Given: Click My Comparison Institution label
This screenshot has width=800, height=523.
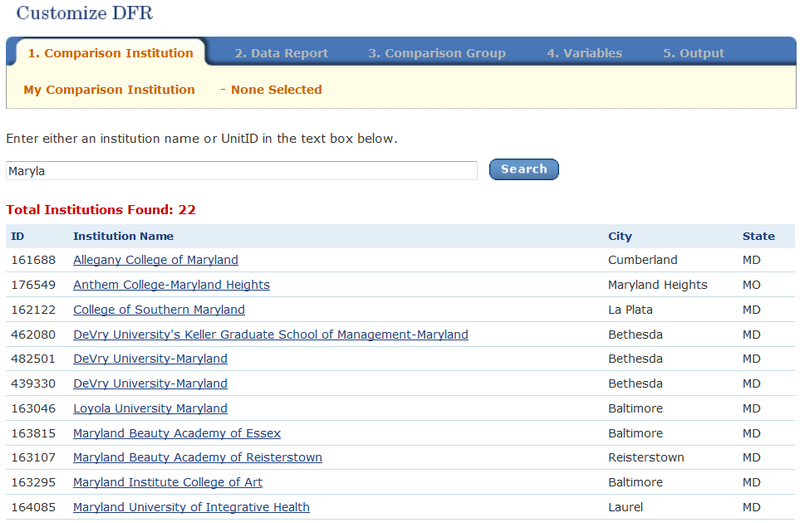Looking at the screenshot, I should pos(109,90).
